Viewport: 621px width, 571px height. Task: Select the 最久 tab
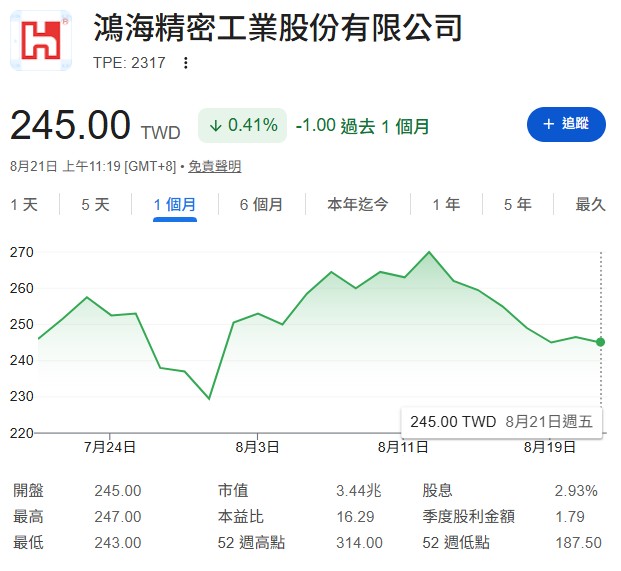tap(591, 205)
